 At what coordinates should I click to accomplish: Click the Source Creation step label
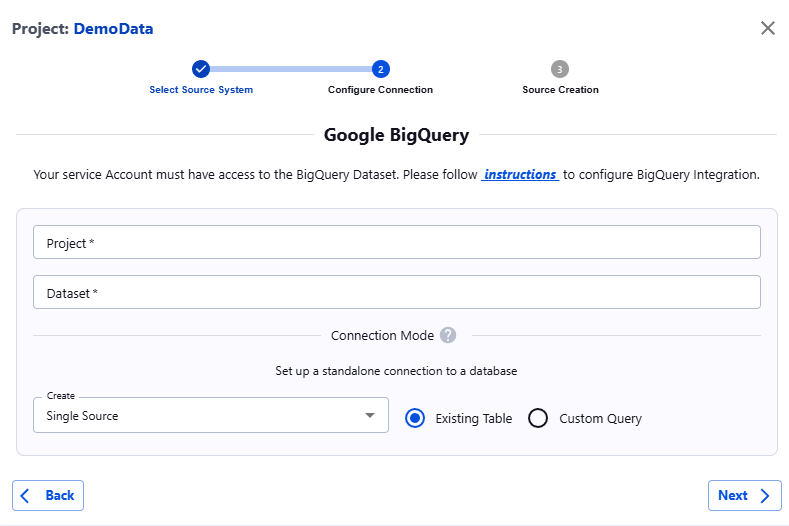point(560,90)
